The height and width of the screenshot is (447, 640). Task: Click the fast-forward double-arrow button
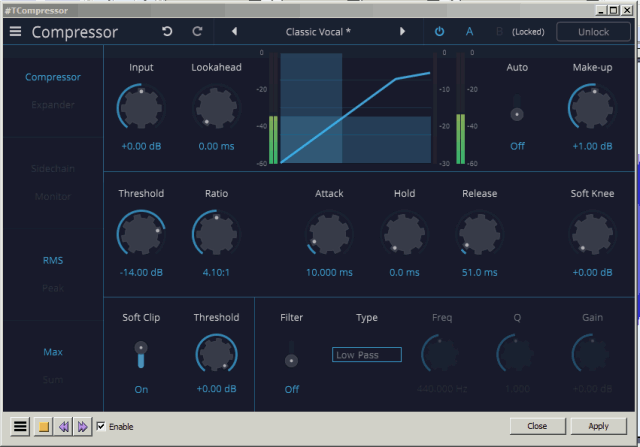pyautogui.click(x=82, y=427)
